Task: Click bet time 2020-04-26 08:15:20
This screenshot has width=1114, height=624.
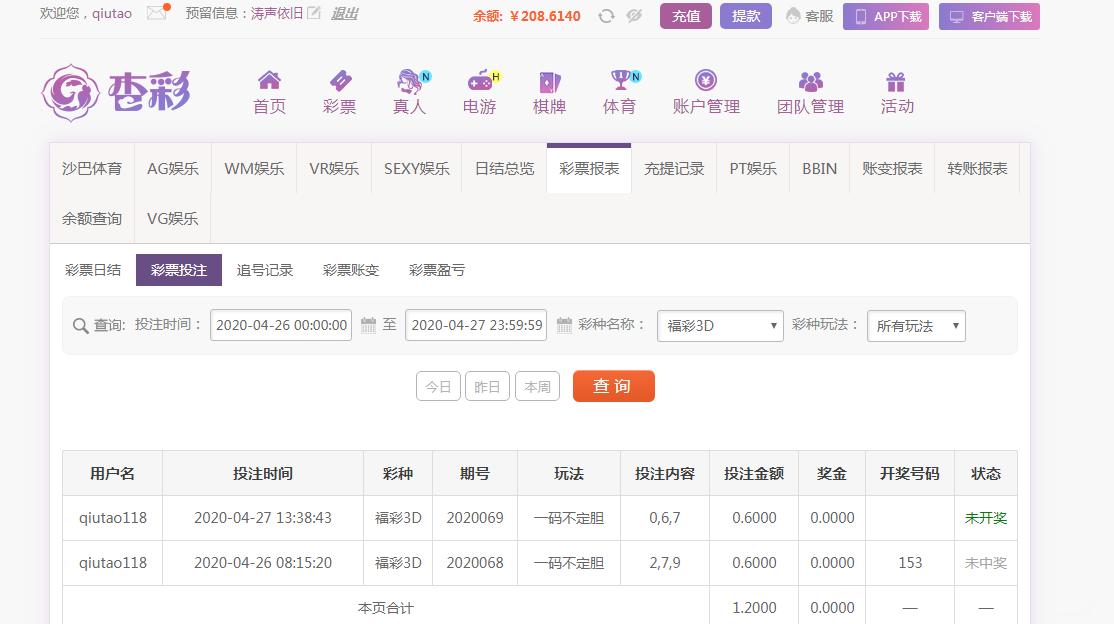Action: (x=263, y=563)
